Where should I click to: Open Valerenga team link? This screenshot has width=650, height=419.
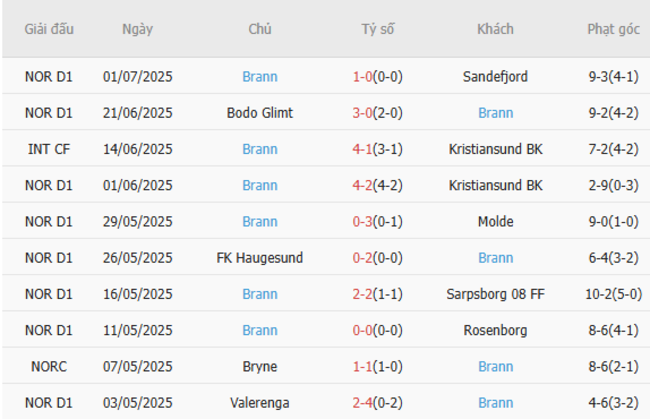click(x=260, y=403)
